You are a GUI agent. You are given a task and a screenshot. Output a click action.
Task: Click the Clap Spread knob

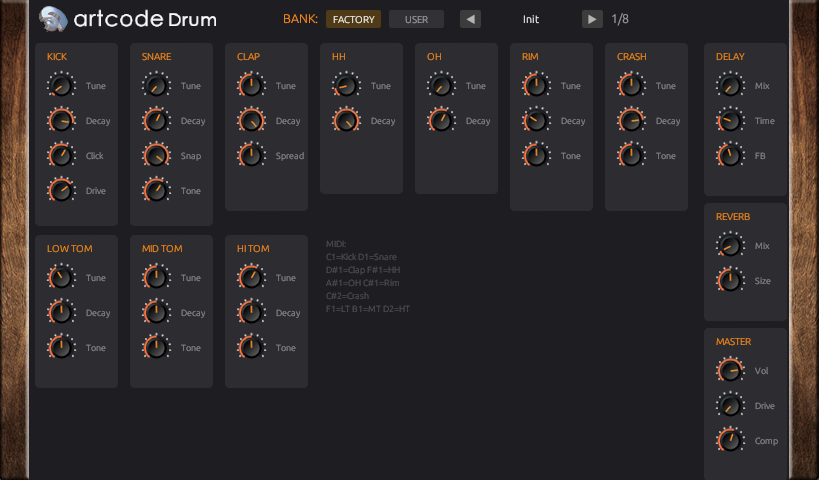pos(251,156)
